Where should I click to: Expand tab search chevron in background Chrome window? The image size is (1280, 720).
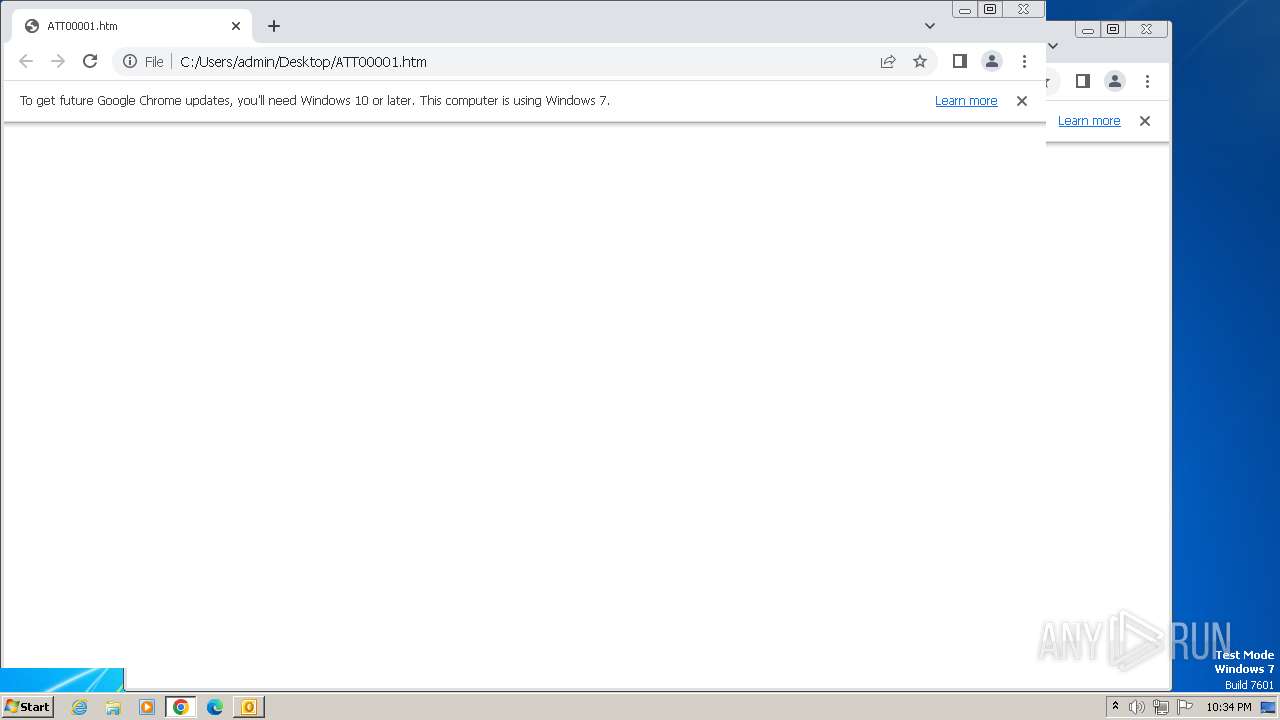pyautogui.click(x=1053, y=46)
